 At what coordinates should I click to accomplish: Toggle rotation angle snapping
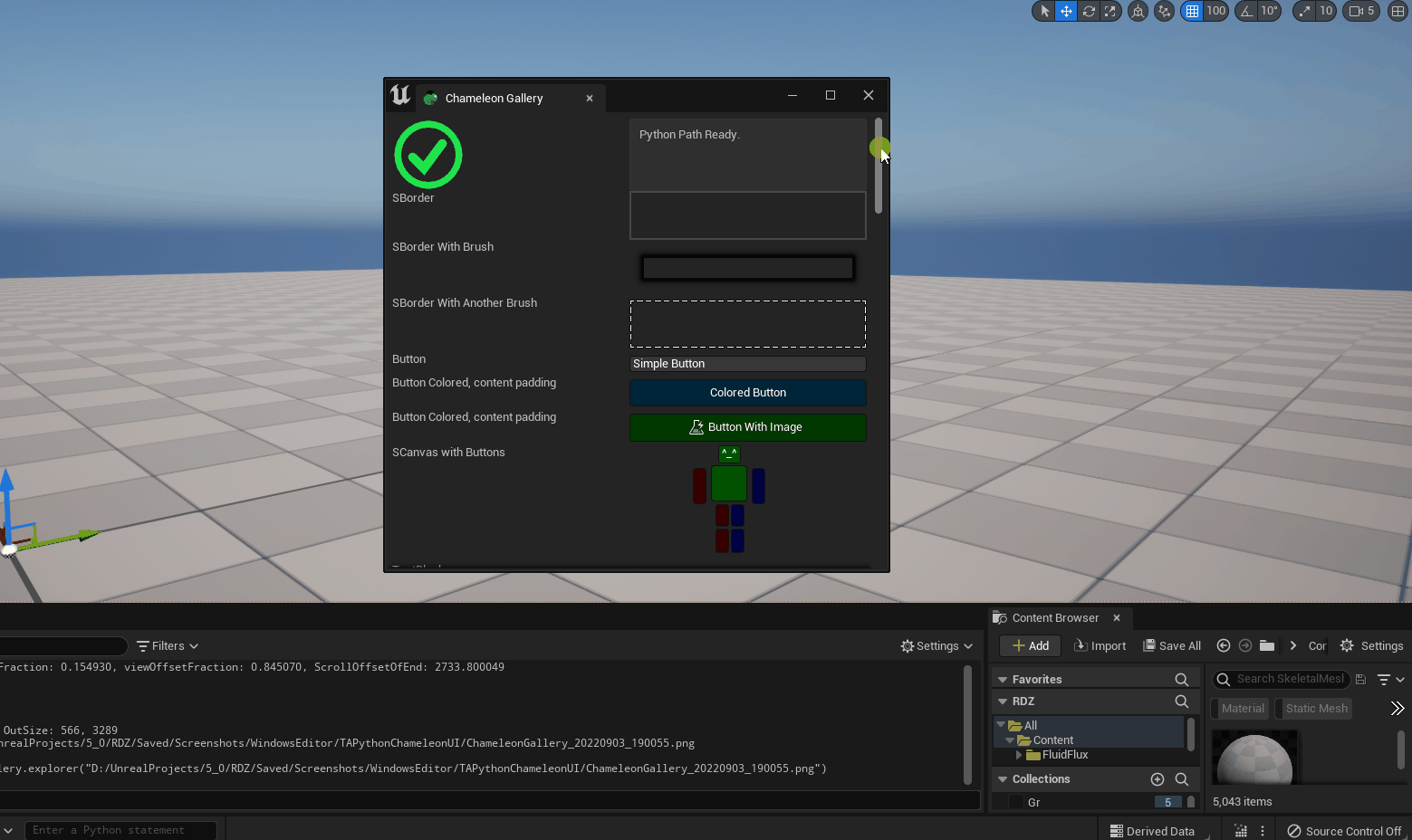point(1246,11)
